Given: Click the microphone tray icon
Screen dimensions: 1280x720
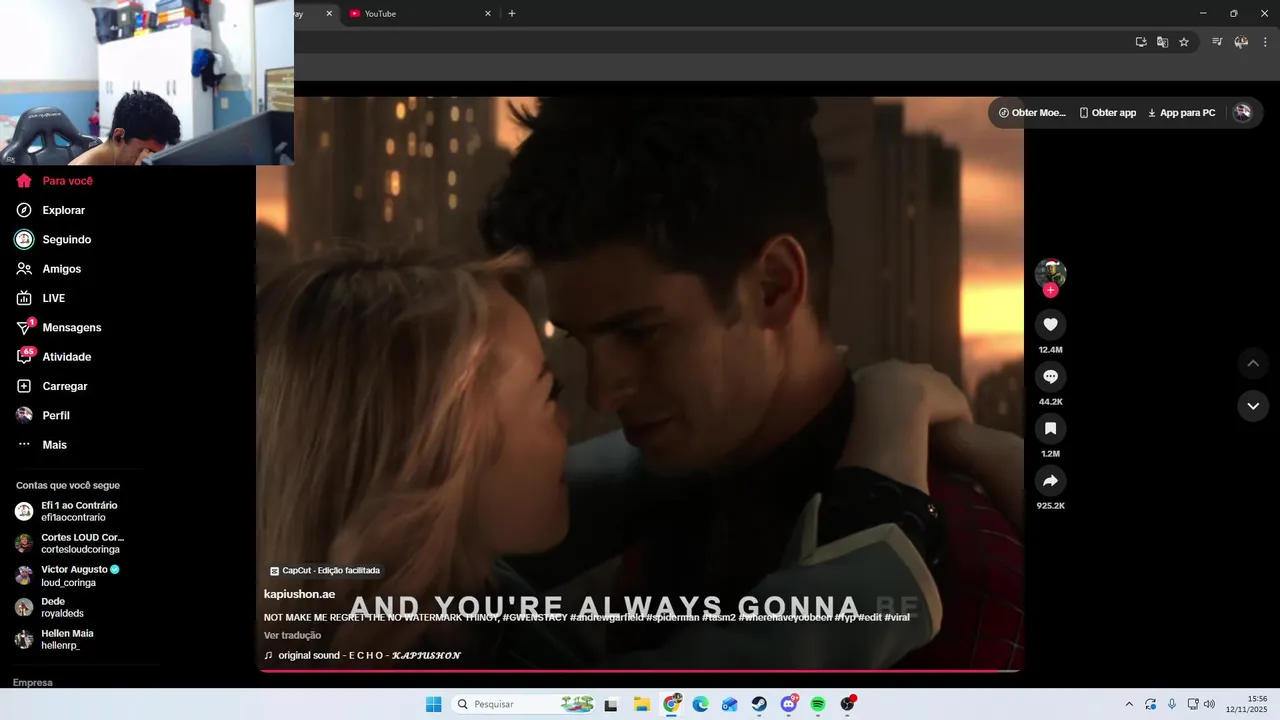Looking at the screenshot, I should 1172,704.
